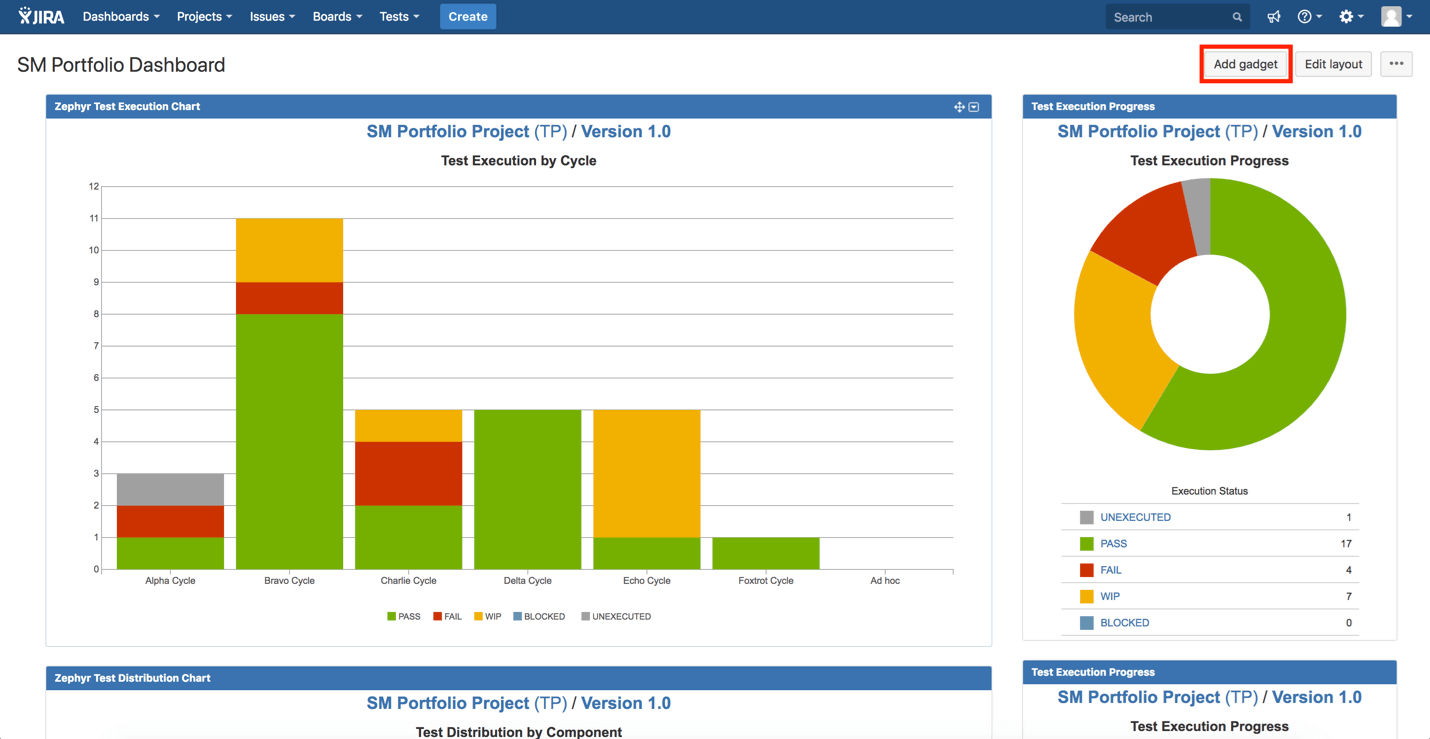Click the blue Create button

[468, 17]
